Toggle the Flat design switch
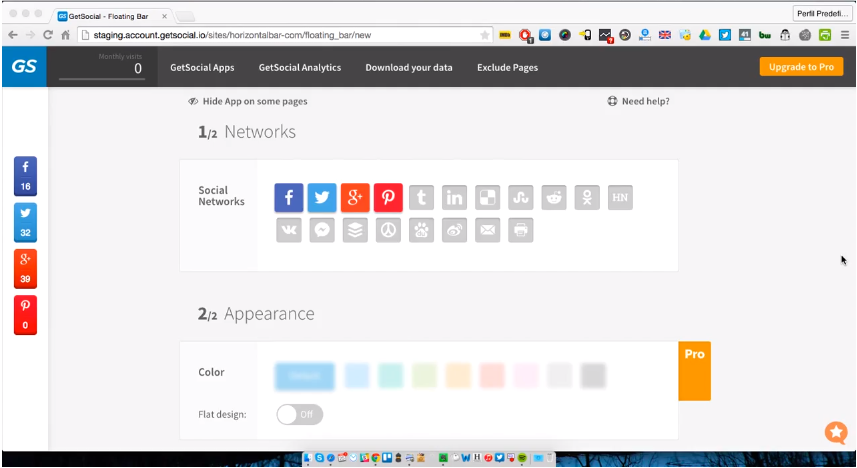 [300, 414]
